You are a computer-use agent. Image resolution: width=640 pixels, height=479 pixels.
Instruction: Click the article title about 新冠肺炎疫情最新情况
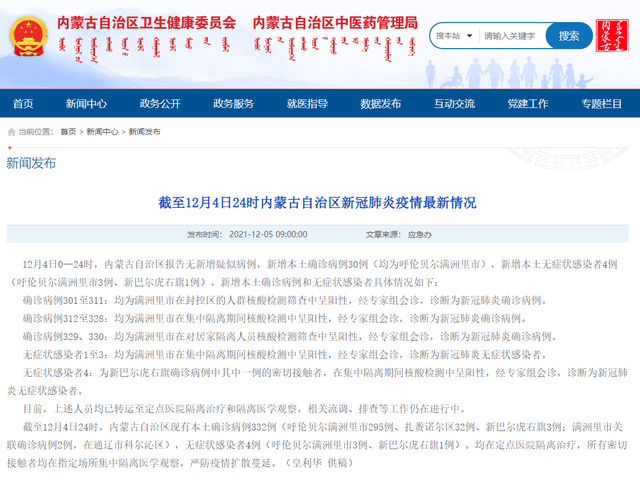[x=317, y=202]
